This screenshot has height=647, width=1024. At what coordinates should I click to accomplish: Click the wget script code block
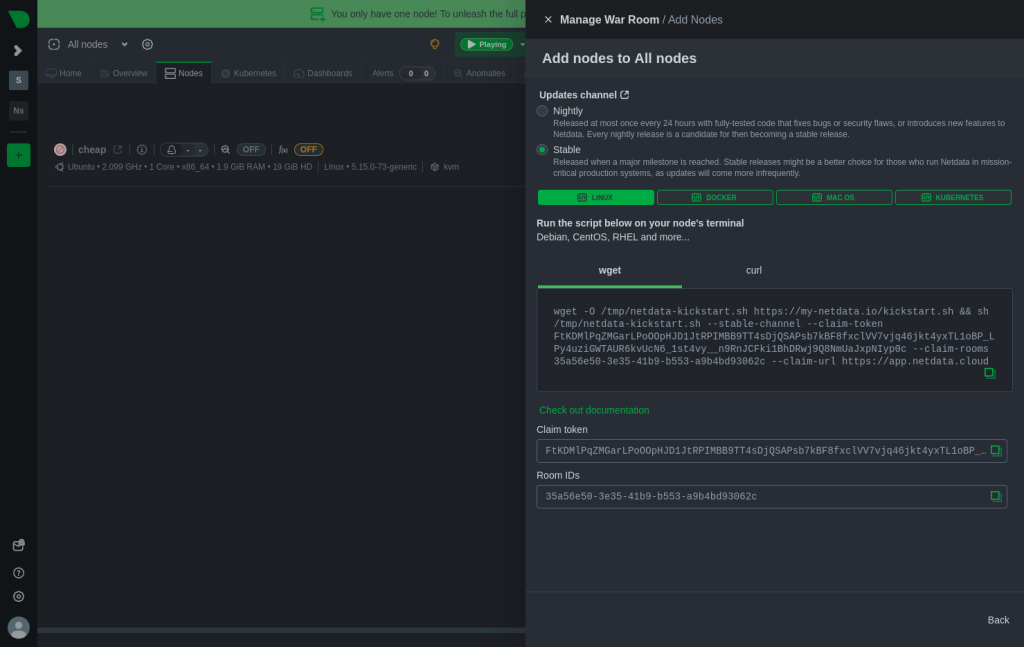pos(774,340)
